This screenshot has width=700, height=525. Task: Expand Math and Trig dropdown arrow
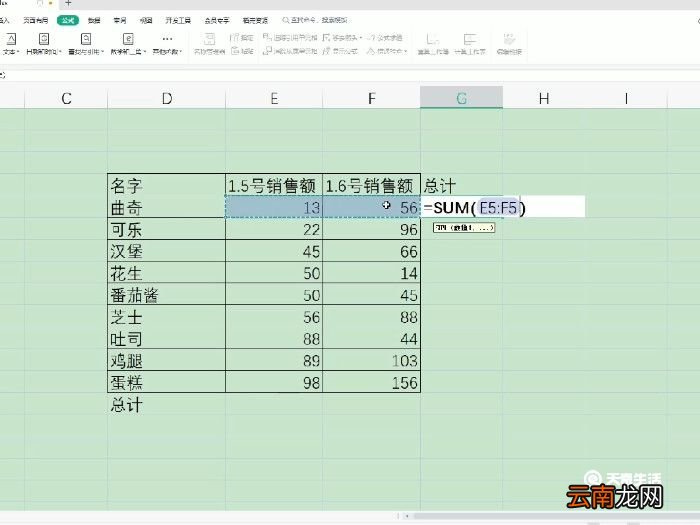coord(145,52)
